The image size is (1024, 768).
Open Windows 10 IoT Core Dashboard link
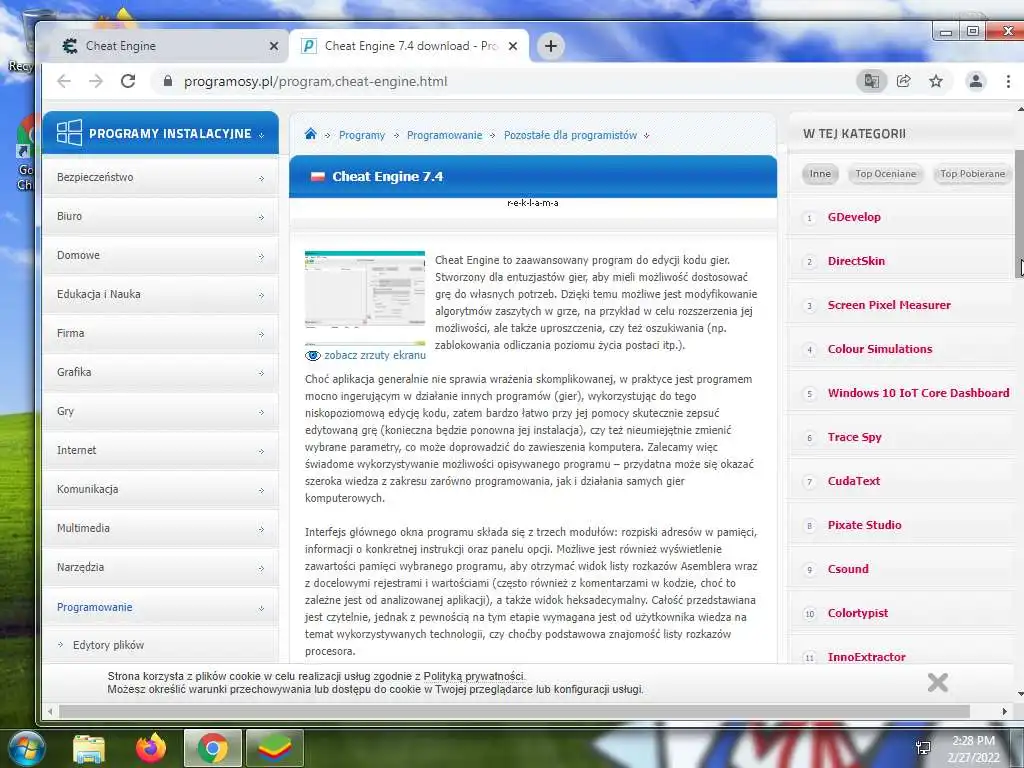(918, 393)
